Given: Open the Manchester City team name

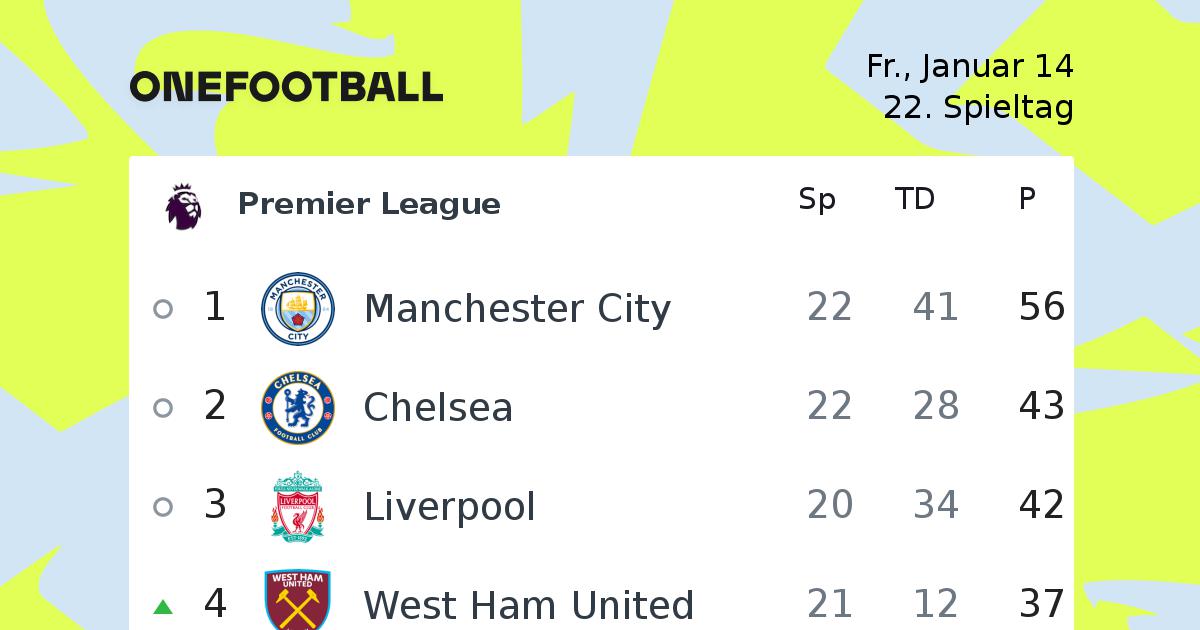Looking at the screenshot, I should pos(517,309).
